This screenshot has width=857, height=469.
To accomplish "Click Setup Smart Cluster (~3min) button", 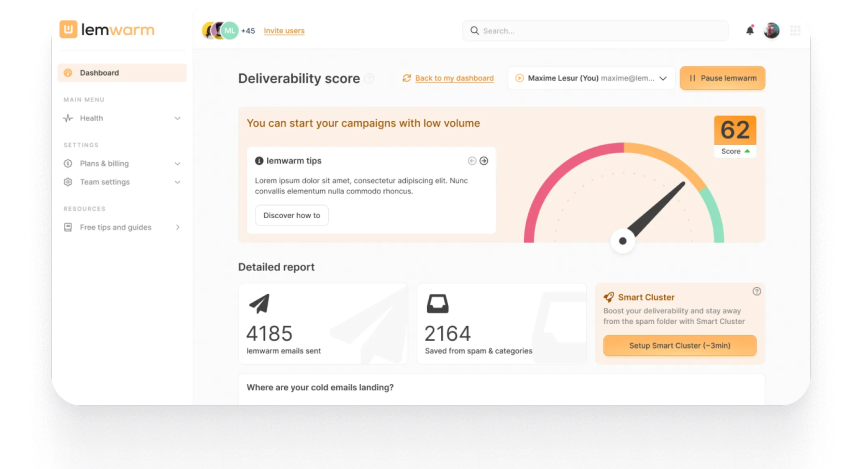I will pos(679,345).
